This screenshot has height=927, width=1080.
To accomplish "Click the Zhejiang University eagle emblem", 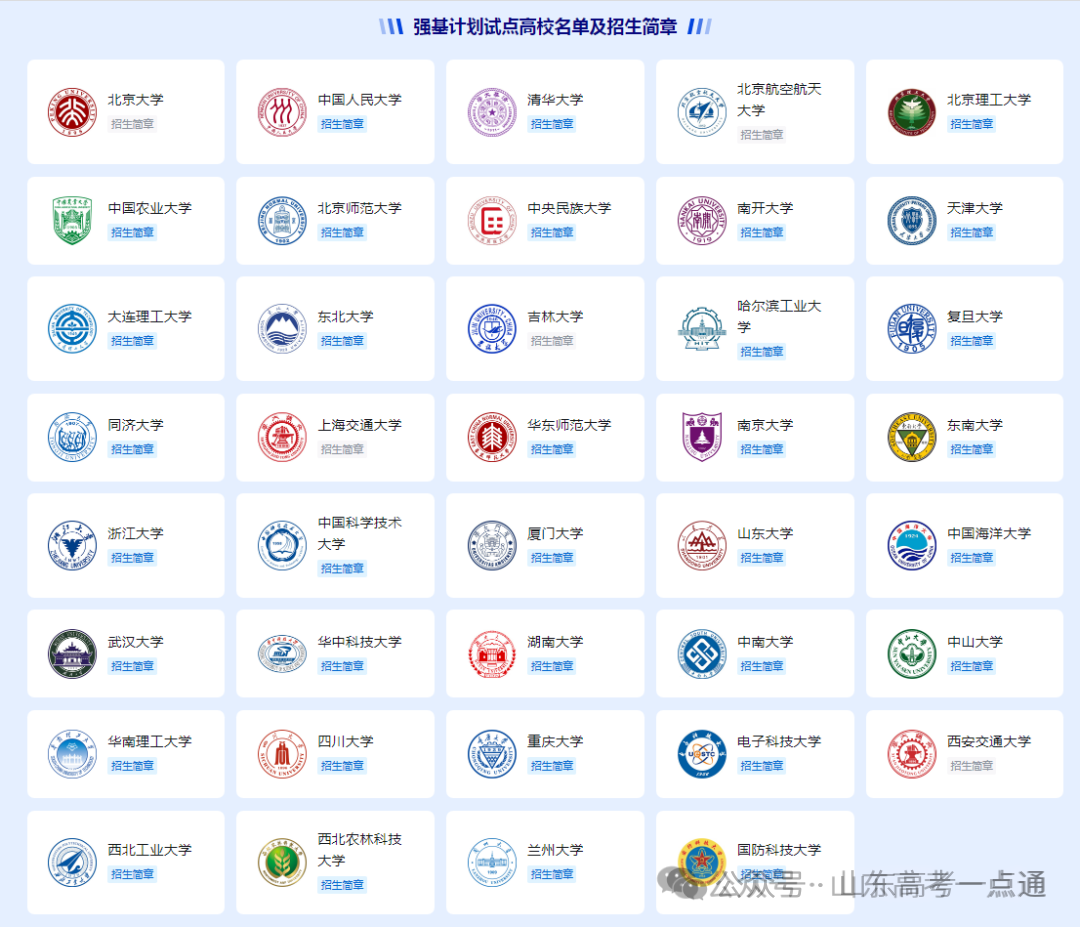I will [x=70, y=545].
